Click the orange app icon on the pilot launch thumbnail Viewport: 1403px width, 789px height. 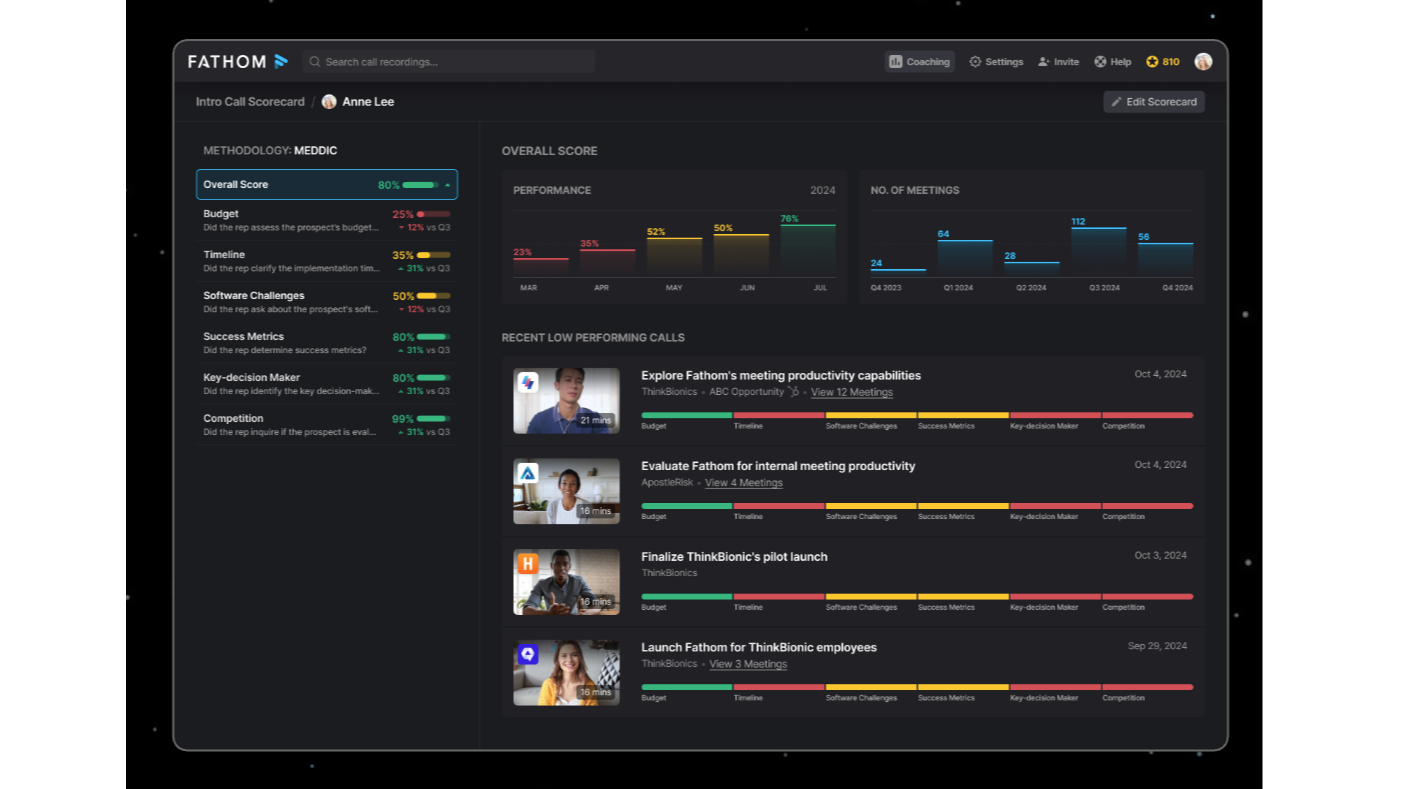530,563
